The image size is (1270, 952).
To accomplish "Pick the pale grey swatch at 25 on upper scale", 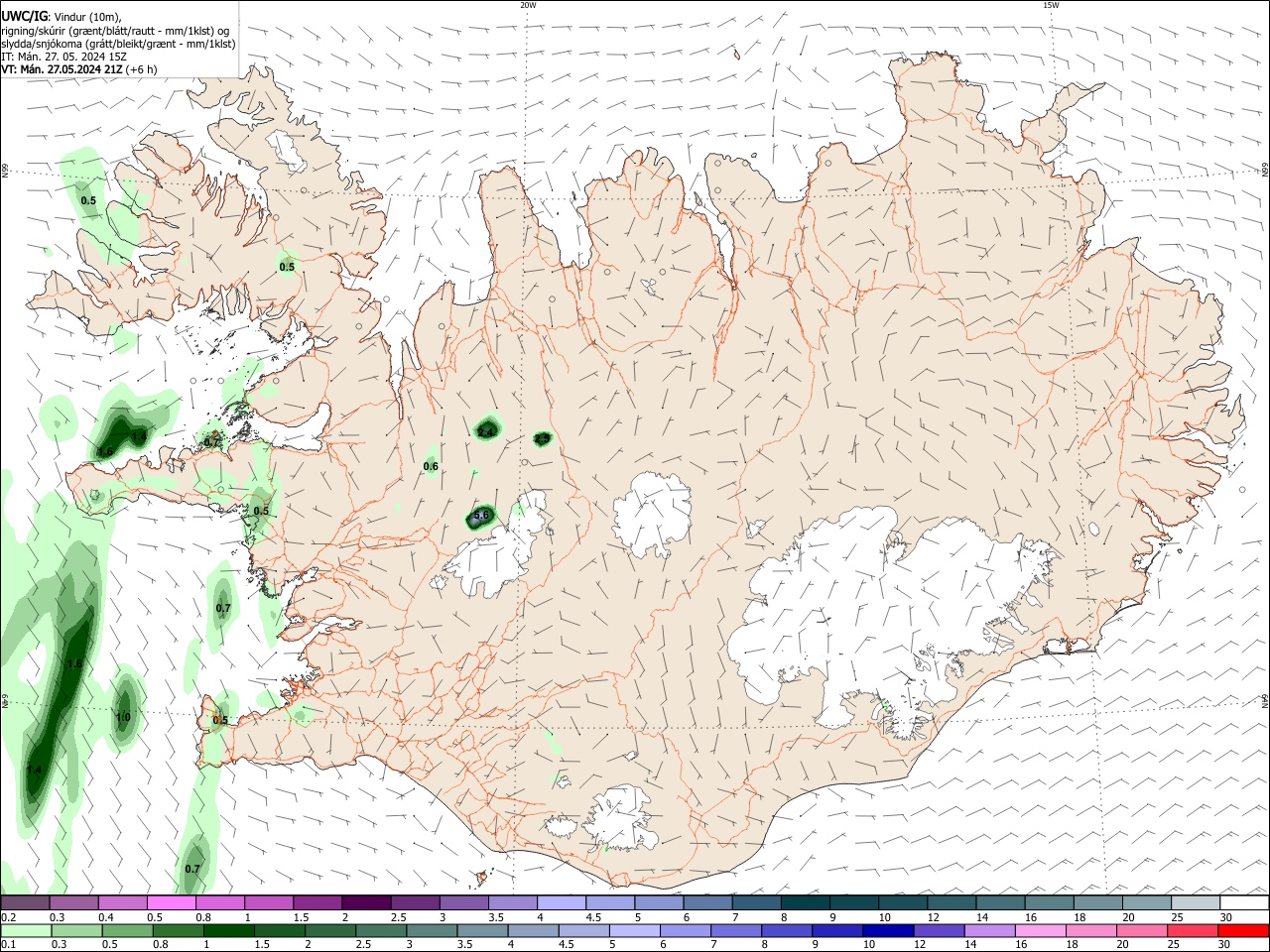I will tap(1196, 903).
